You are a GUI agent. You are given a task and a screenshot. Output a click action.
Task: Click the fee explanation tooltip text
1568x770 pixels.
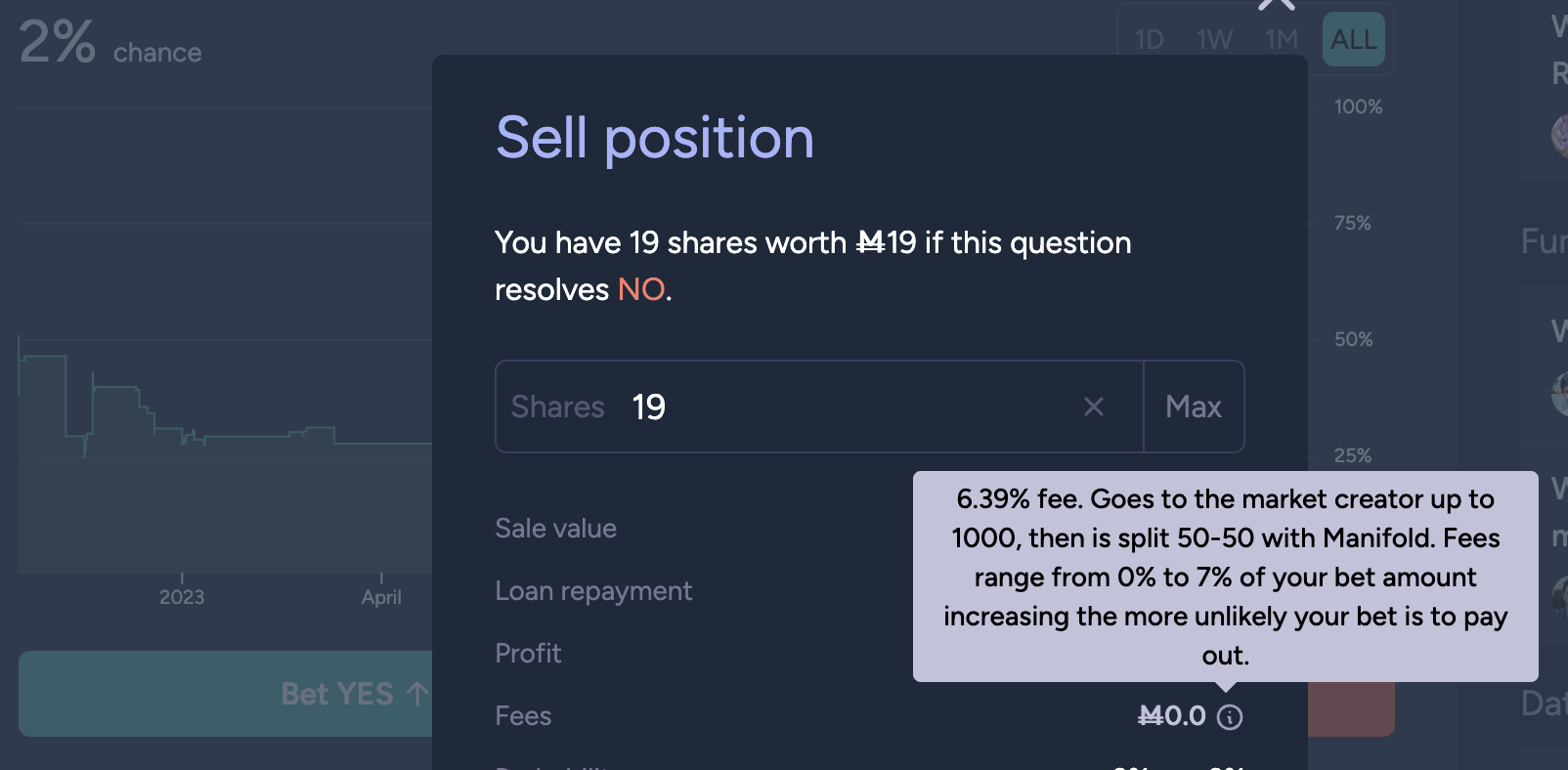1226,577
